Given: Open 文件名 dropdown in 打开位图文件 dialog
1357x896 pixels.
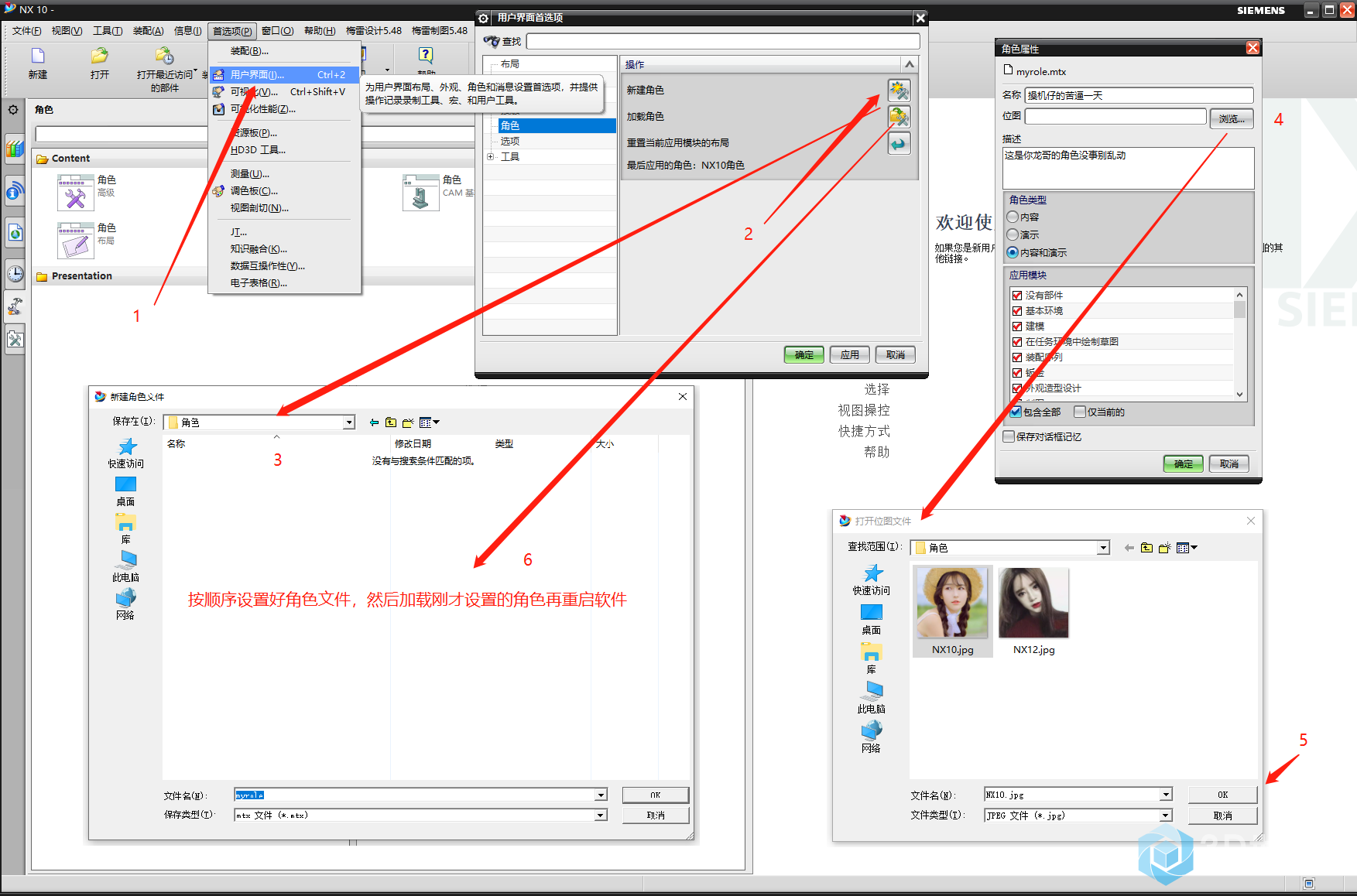Looking at the screenshot, I should (x=1166, y=795).
